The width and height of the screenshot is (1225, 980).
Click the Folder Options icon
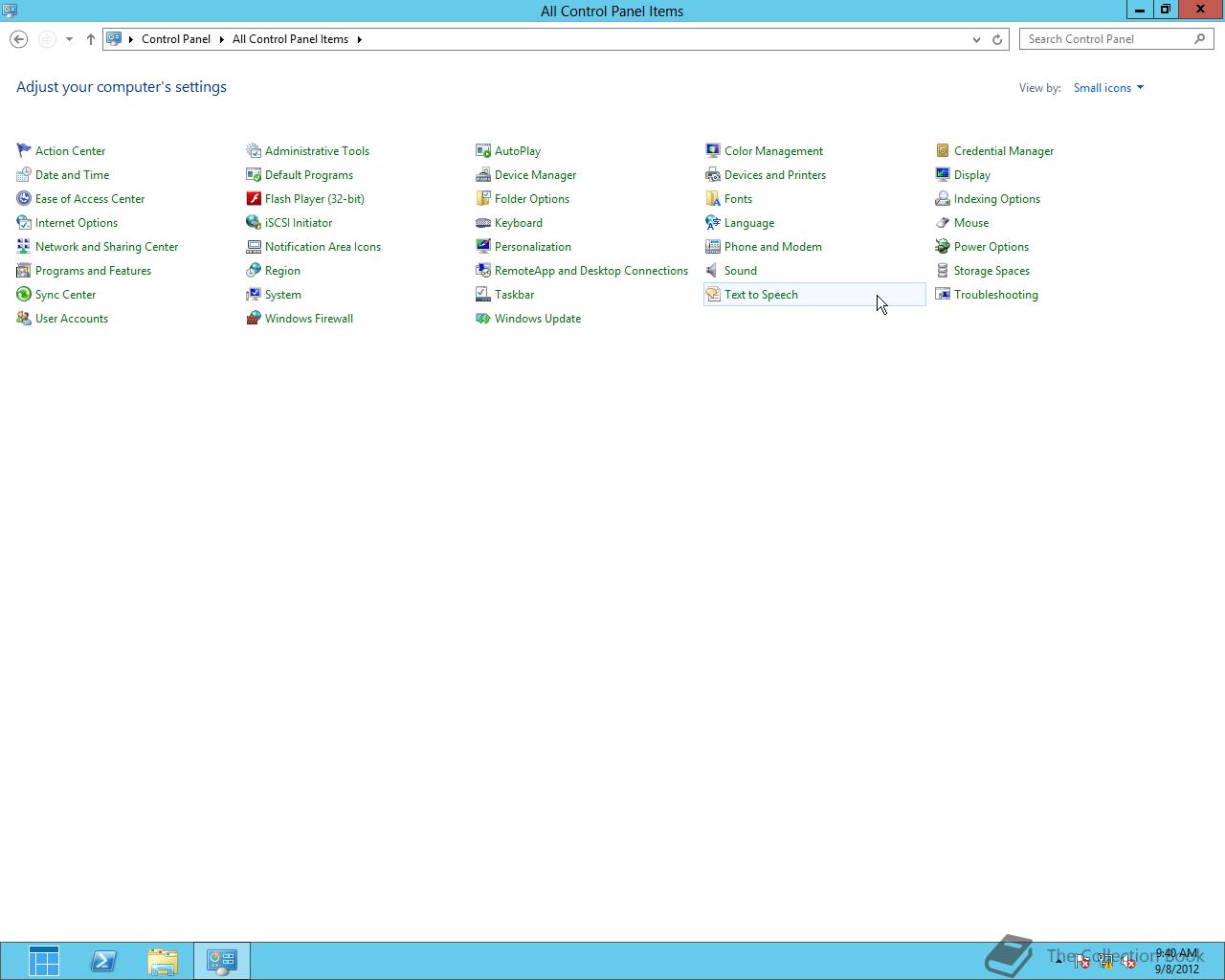(483, 198)
